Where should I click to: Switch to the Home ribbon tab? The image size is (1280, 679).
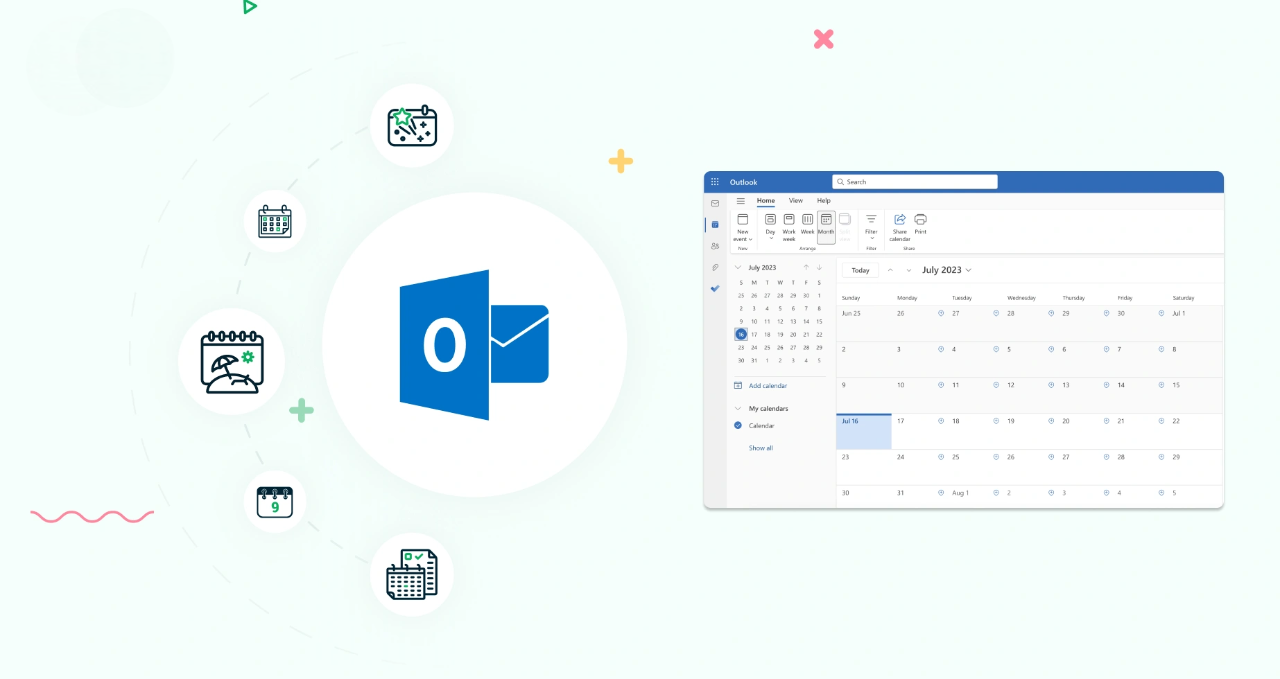tap(766, 201)
